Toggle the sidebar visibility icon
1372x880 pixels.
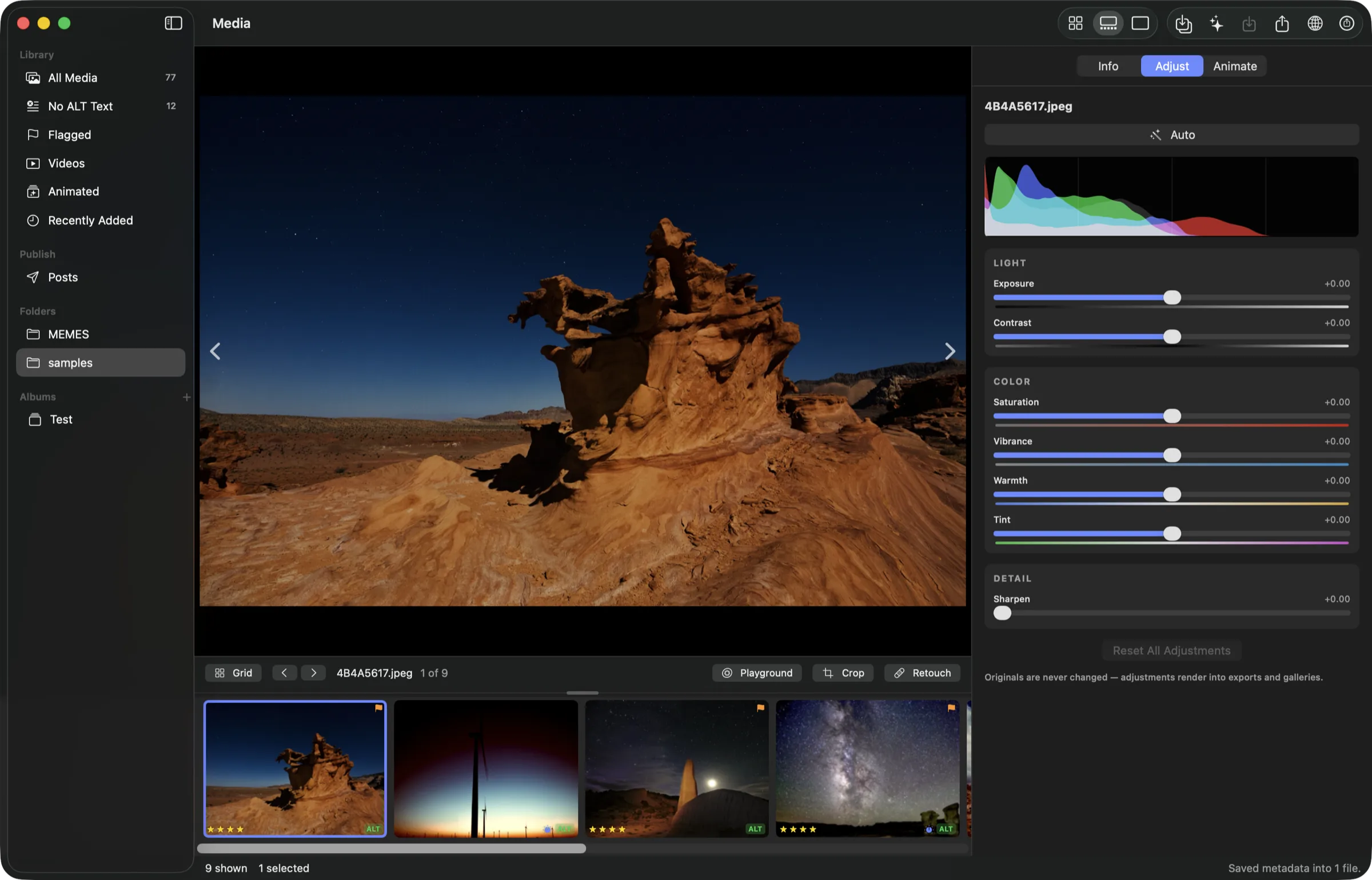point(173,23)
